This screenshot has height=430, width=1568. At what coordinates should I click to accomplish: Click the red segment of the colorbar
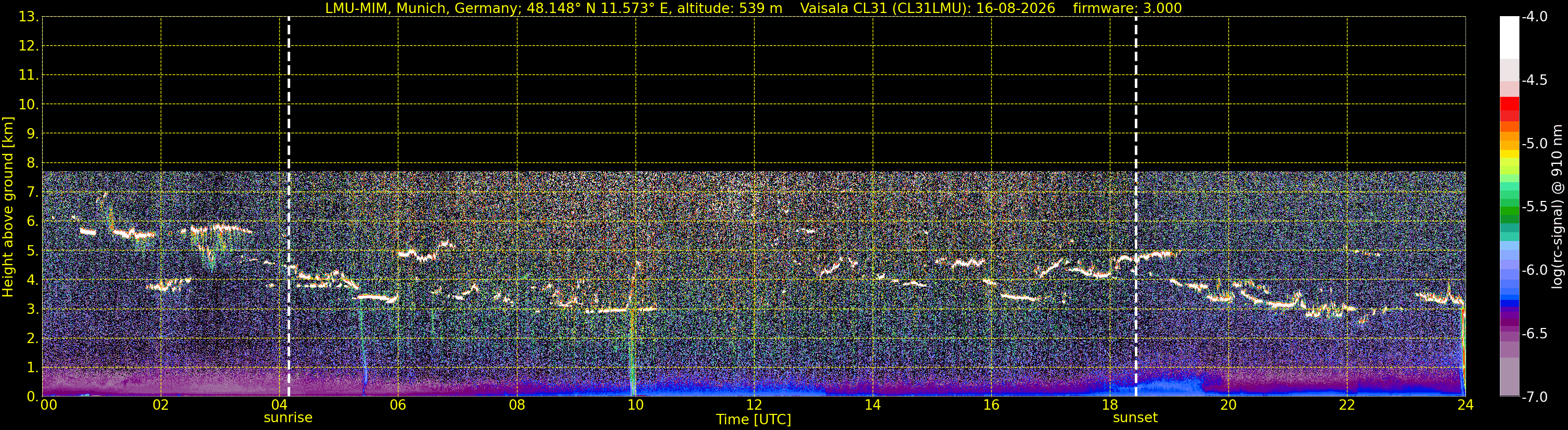coord(1510,105)
